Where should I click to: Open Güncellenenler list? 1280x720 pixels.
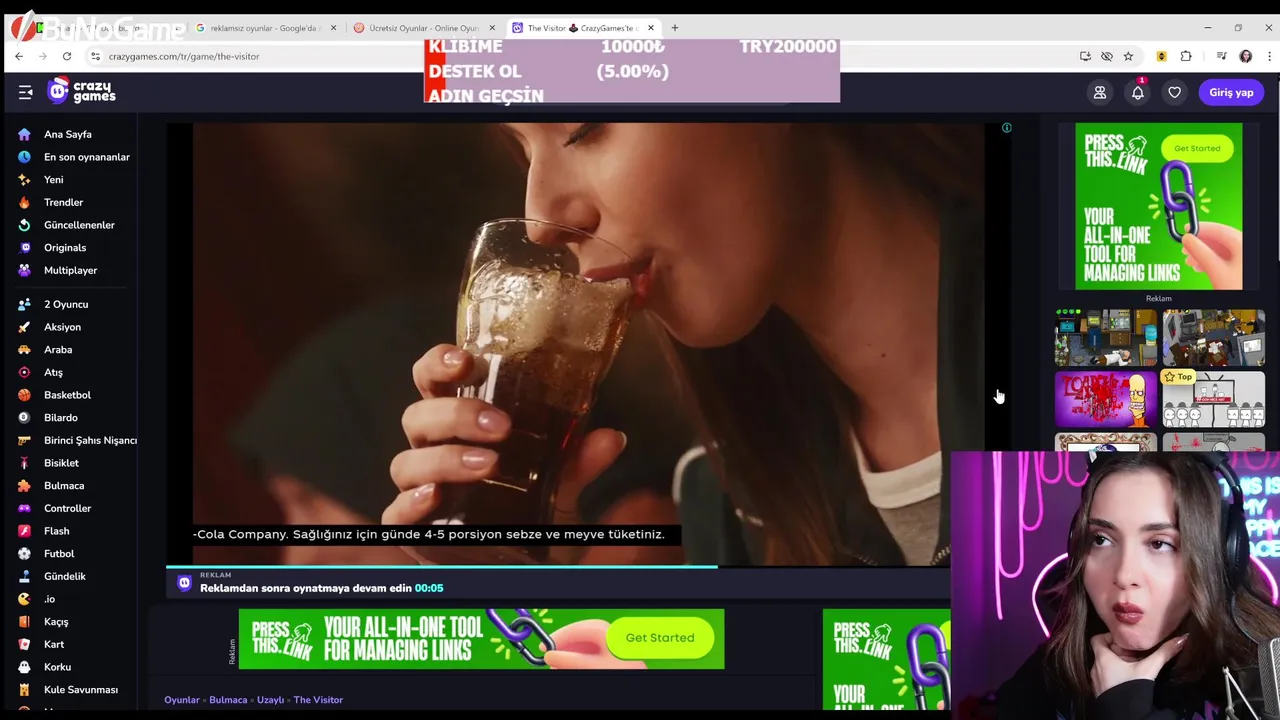click(79, 225)
